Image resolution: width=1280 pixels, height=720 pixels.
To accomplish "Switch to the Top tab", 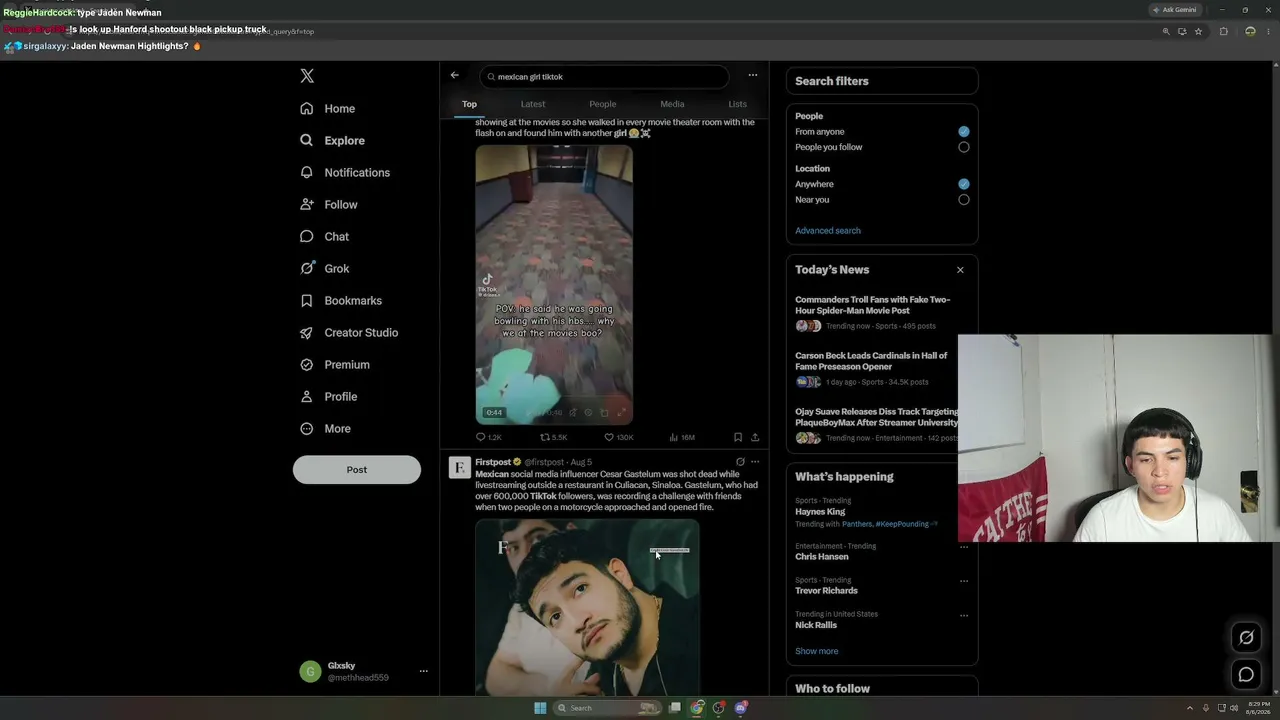I will [x=469, y=104].
